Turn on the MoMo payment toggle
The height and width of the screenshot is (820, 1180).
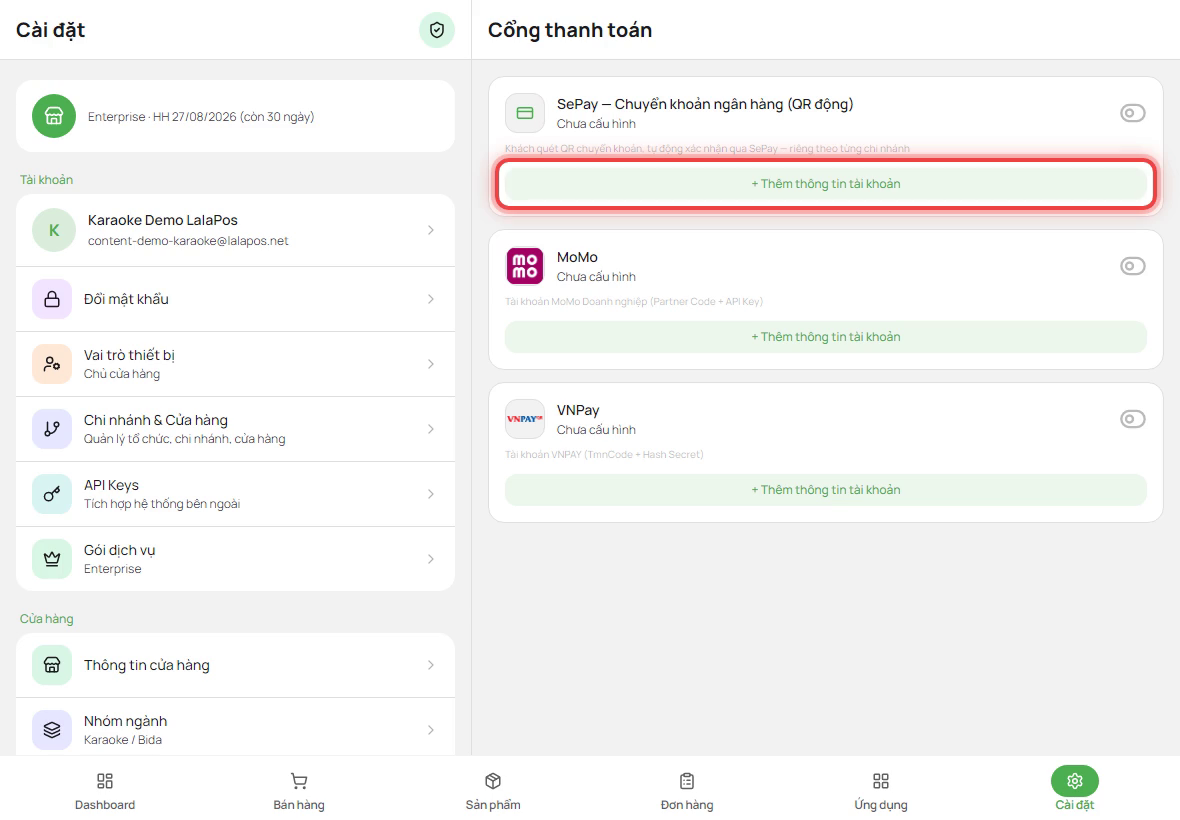[x=1132, y=266]
